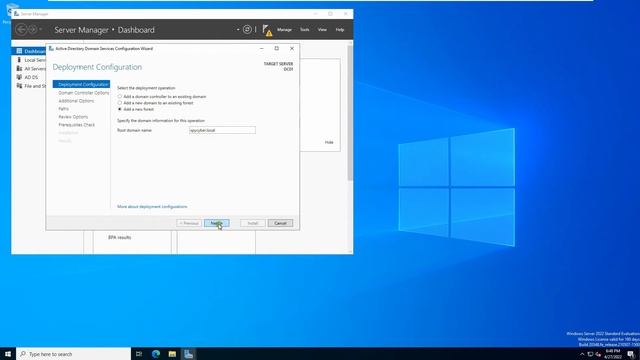
Task: Open navigation history dropdown beside forward arrow
Action: coord(40,29)
